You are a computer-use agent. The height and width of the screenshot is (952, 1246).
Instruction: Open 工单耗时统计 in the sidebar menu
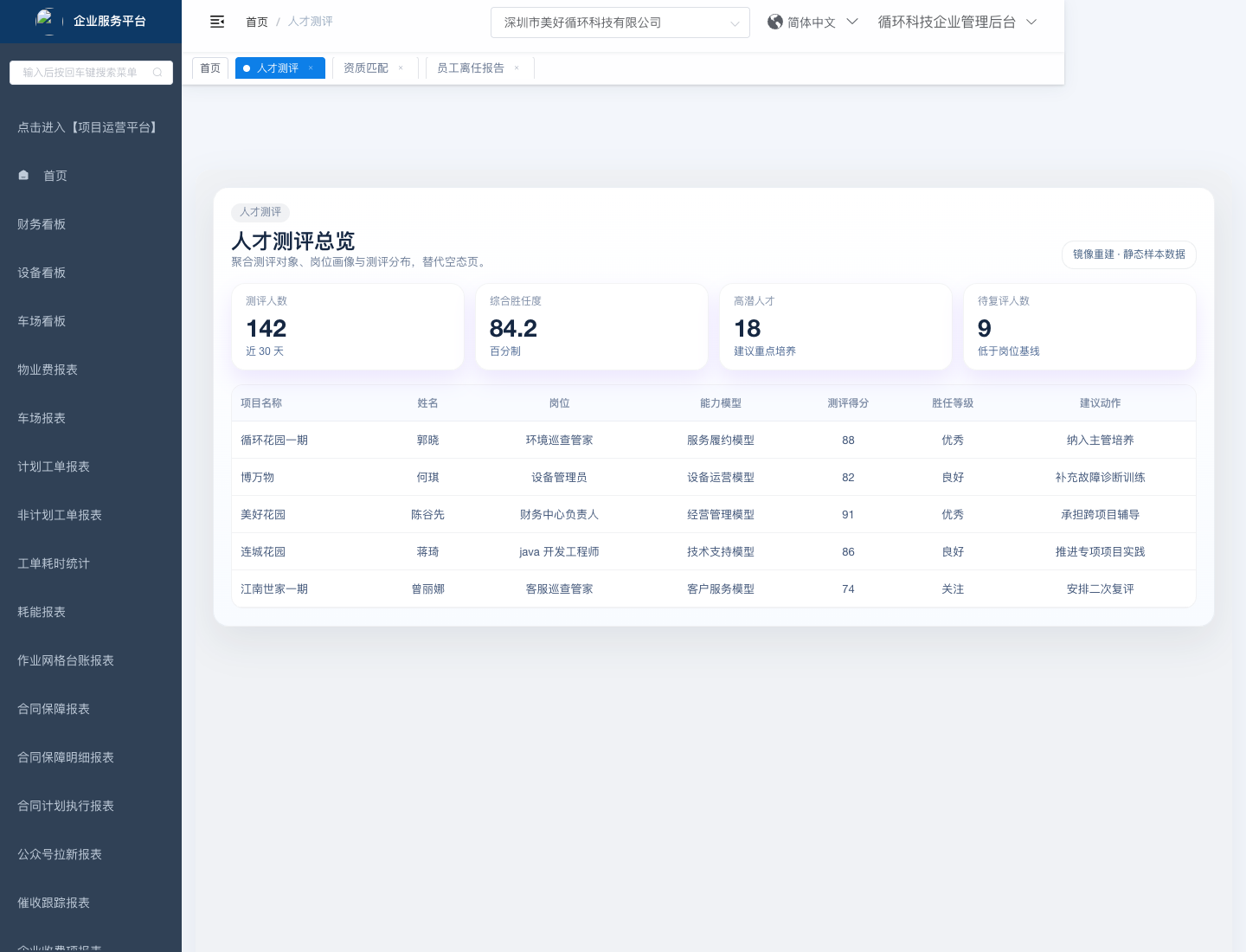54,563
